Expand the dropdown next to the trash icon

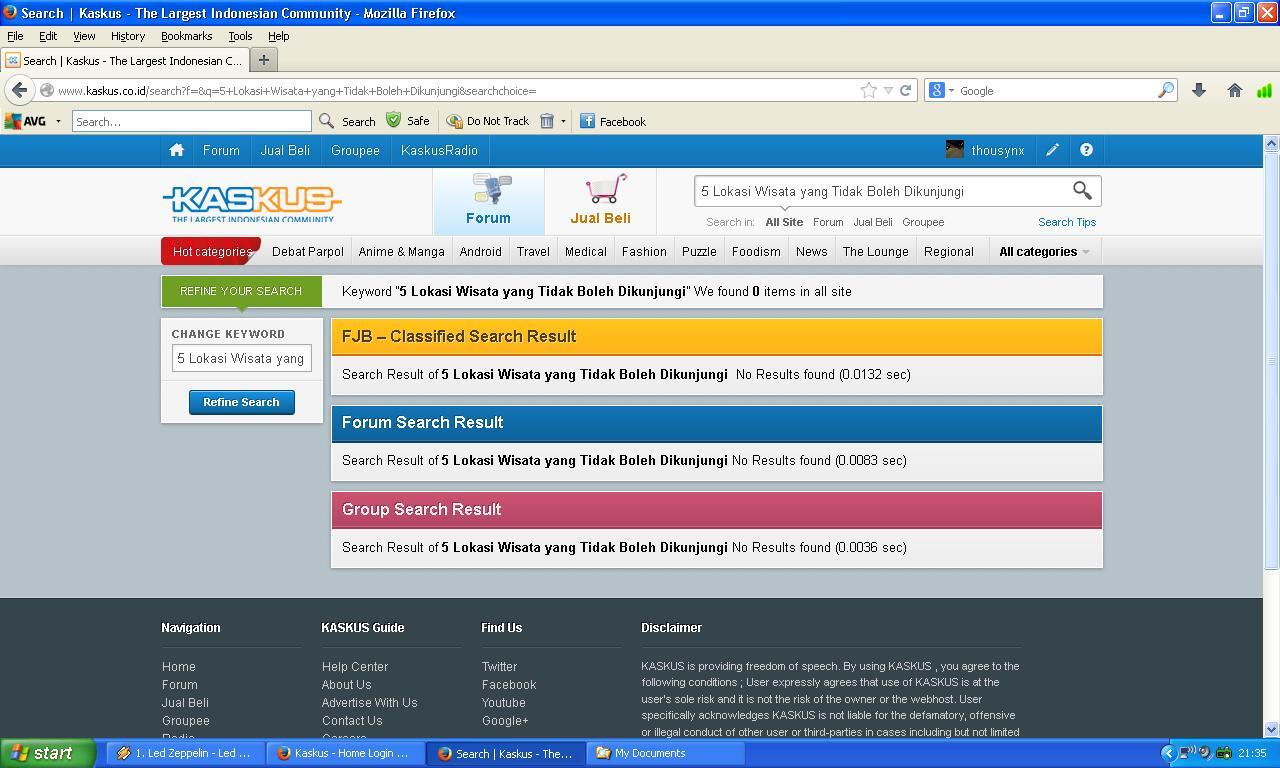pyautogui.click(x=563, y=121)
